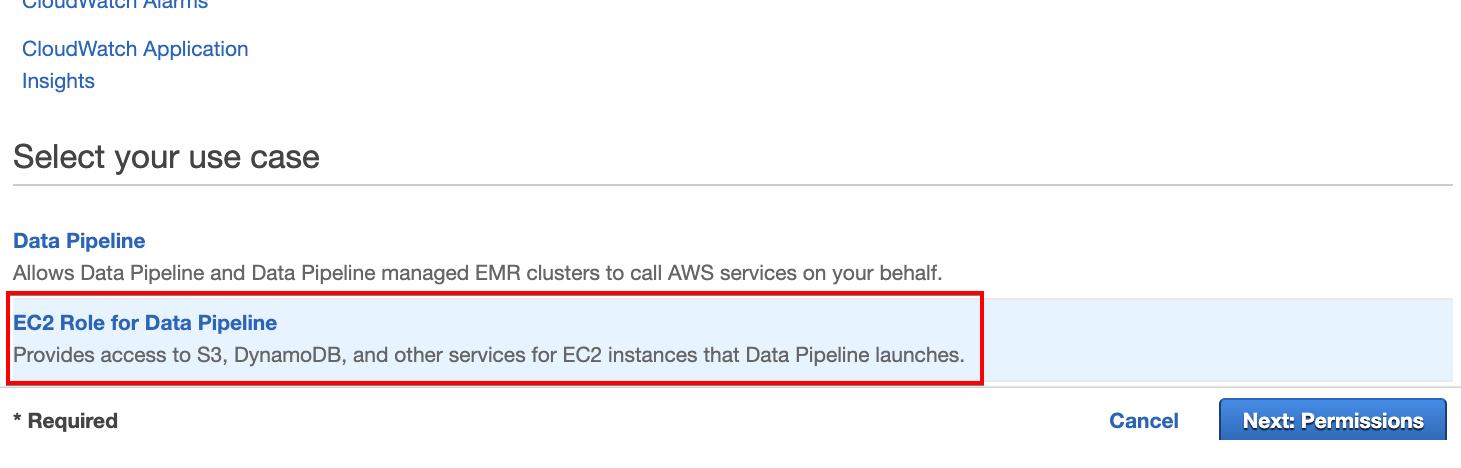Click the '* Required' label
Screen dimensions: 1461x468
[x=65, y=421]
